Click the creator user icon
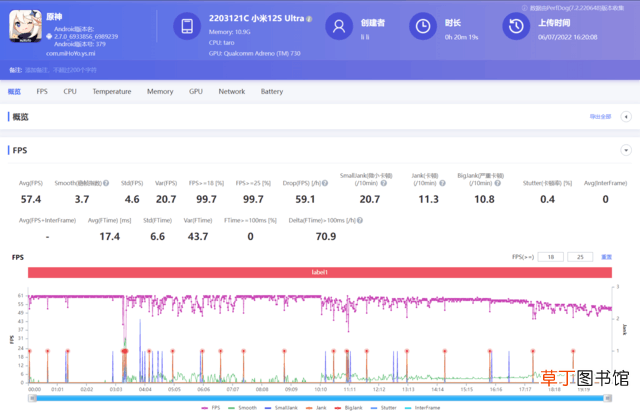This screenshot has width=640, height=413. [x=339, y=26]
